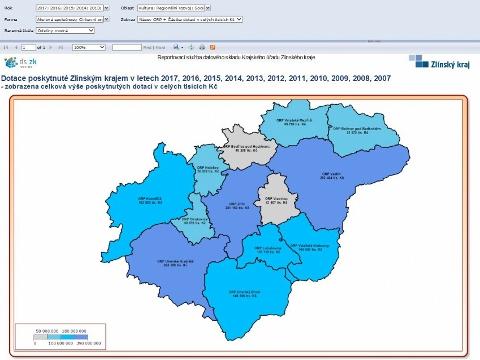Go to next report page
The image size is (480, 360).
[51, 48]
